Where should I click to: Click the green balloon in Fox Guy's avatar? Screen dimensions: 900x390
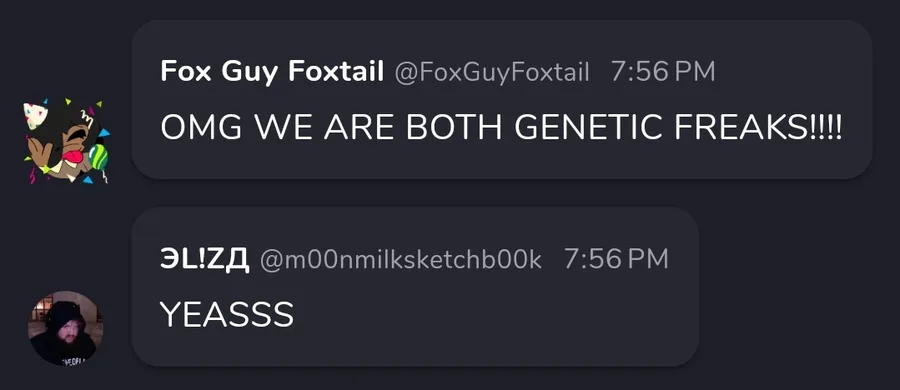(x=98, y=157)
